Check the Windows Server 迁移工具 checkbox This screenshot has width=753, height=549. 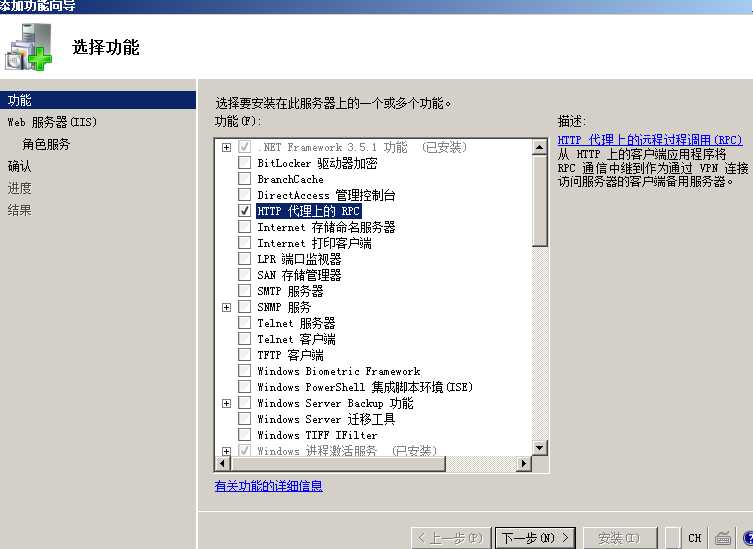(x=244, y=419)
